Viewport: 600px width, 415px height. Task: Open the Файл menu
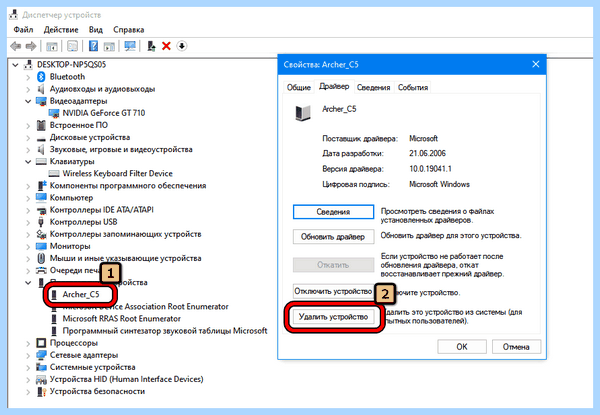(23, 30)
